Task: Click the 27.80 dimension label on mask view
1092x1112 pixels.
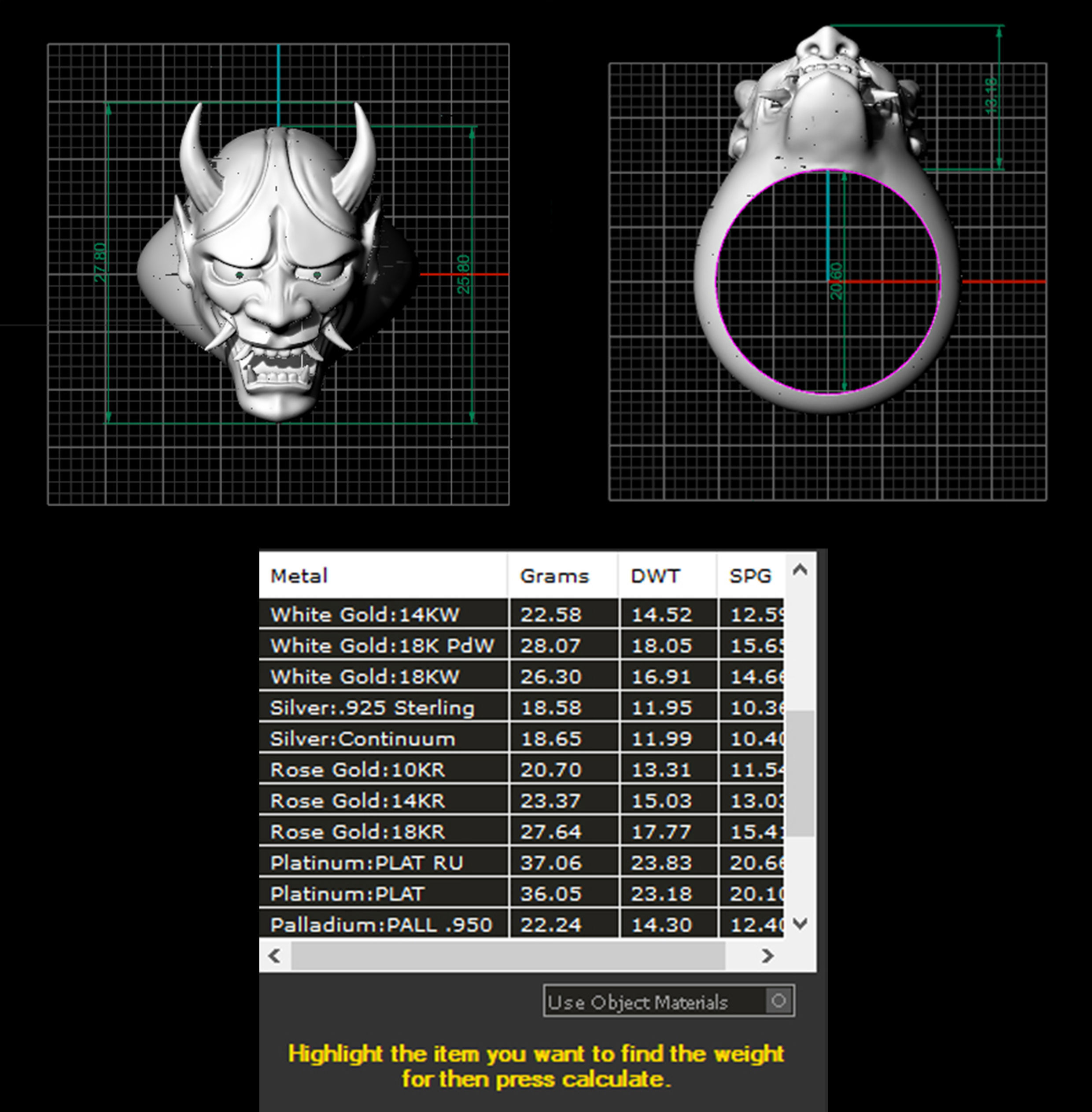Action: (x=100, y=263)
